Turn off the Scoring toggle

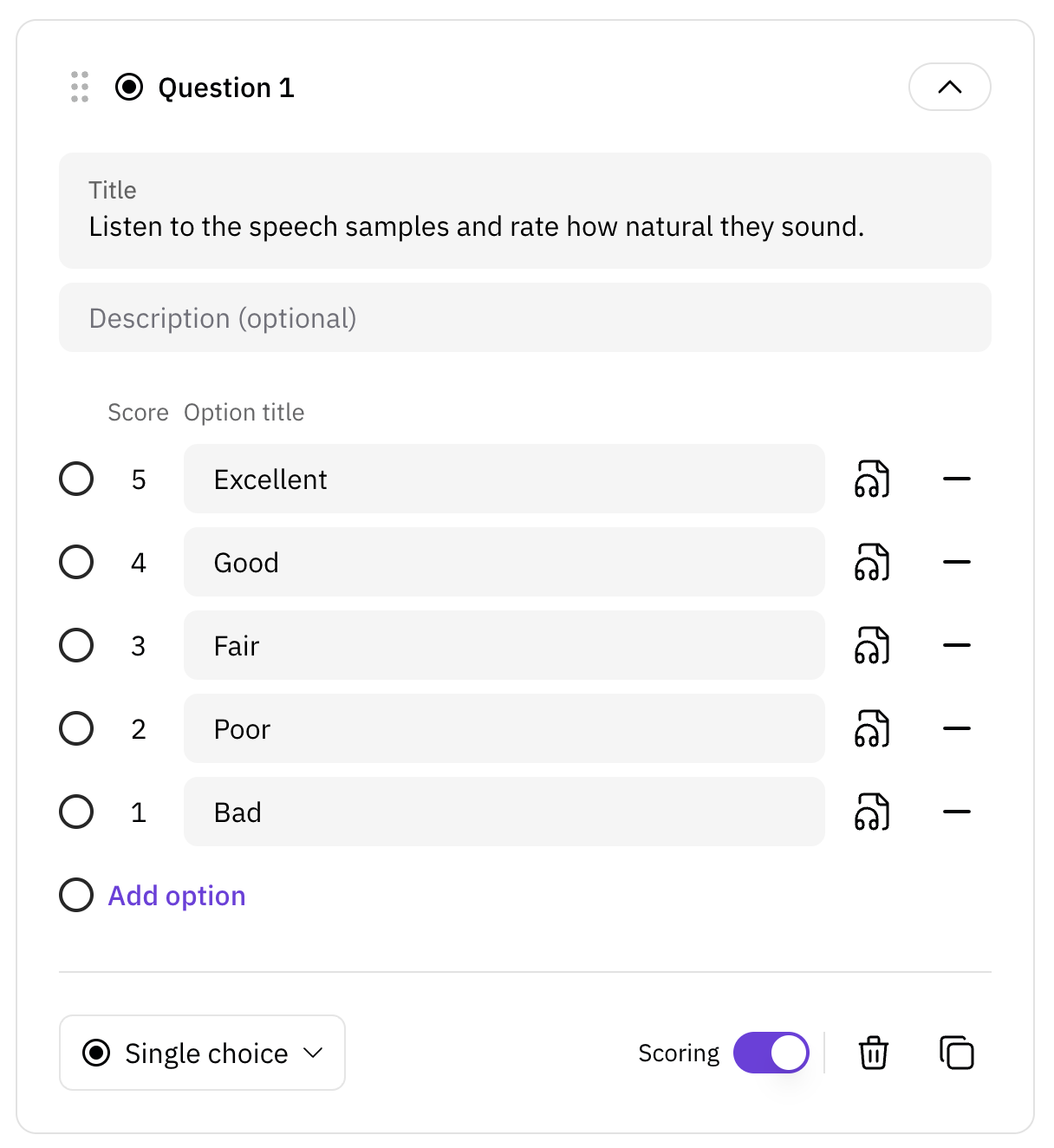[x=771, y=1053]
